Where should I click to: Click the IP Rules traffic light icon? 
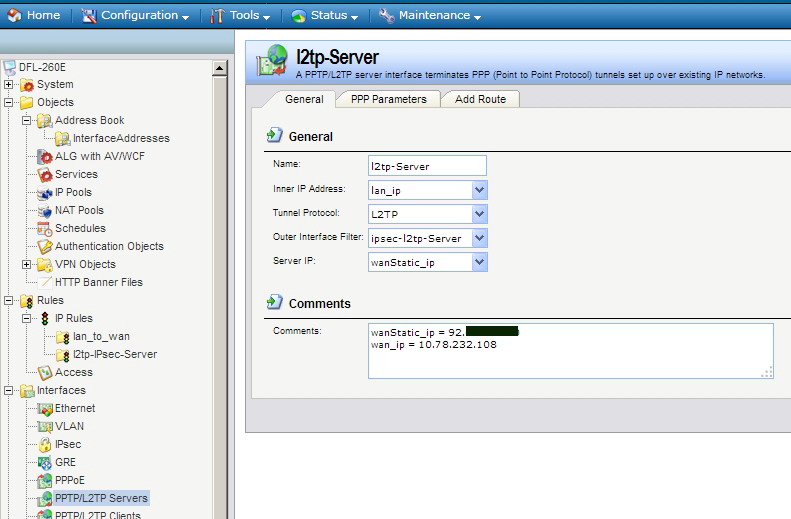(45, 318)
